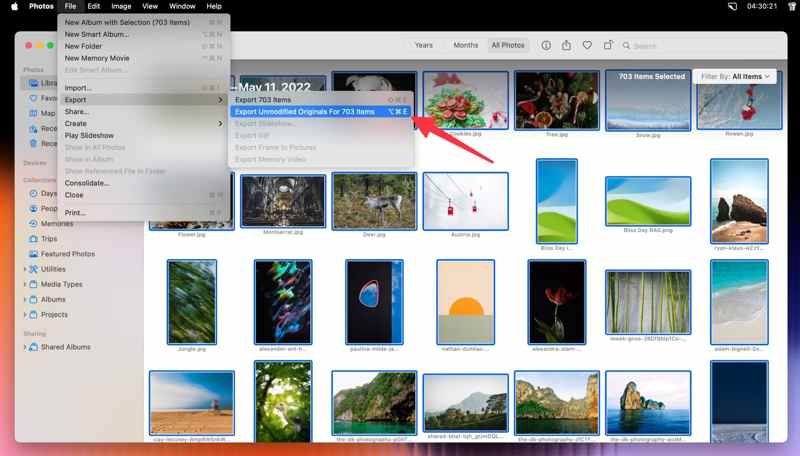Image resolution: width=800 pixels, height=456 pixels.
Task: Click the Albums folder icon
Action: click(33, 299)
